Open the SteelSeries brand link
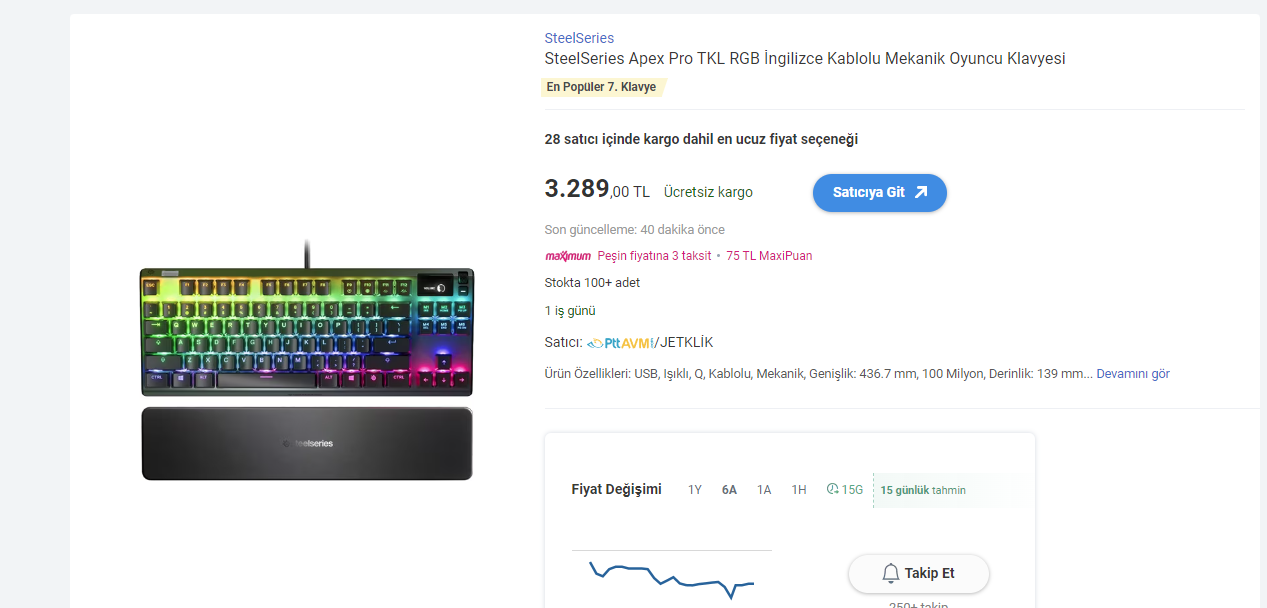 [x=579, y=38]
